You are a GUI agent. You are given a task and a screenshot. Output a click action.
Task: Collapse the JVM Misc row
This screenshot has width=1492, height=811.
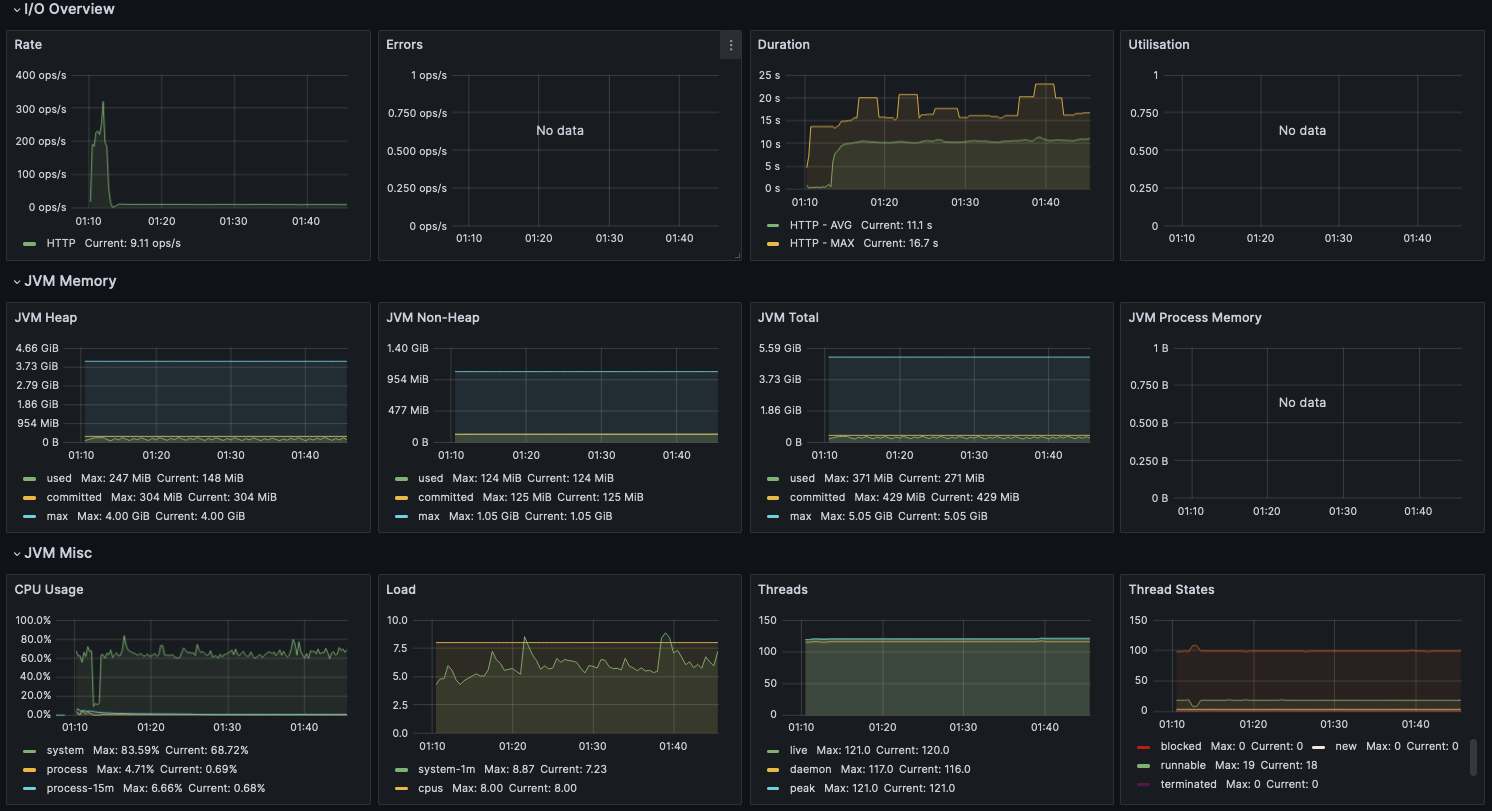click(x=52, y=553)
